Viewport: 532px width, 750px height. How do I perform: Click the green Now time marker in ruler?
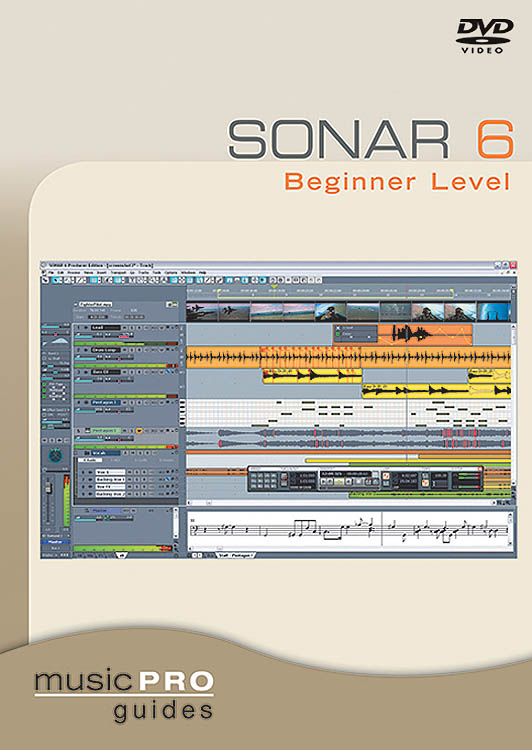click(274, 287)
